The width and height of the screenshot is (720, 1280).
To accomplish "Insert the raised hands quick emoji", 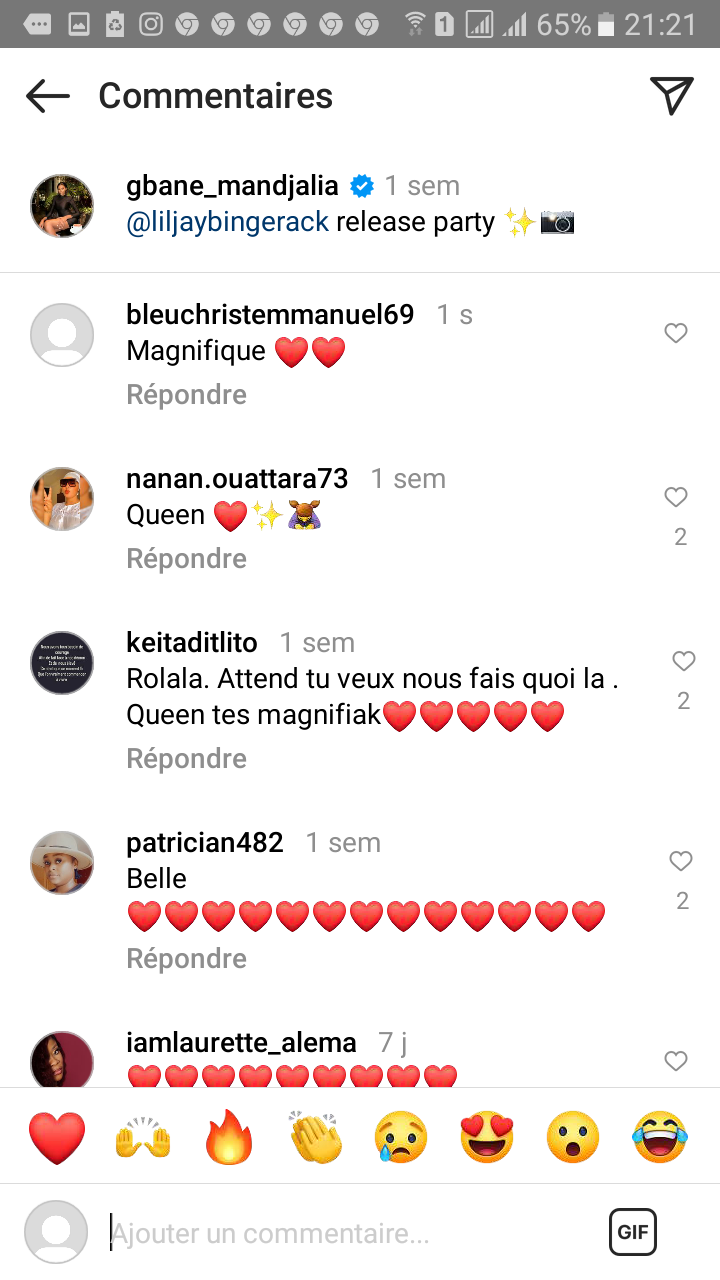I will 143,1138.
